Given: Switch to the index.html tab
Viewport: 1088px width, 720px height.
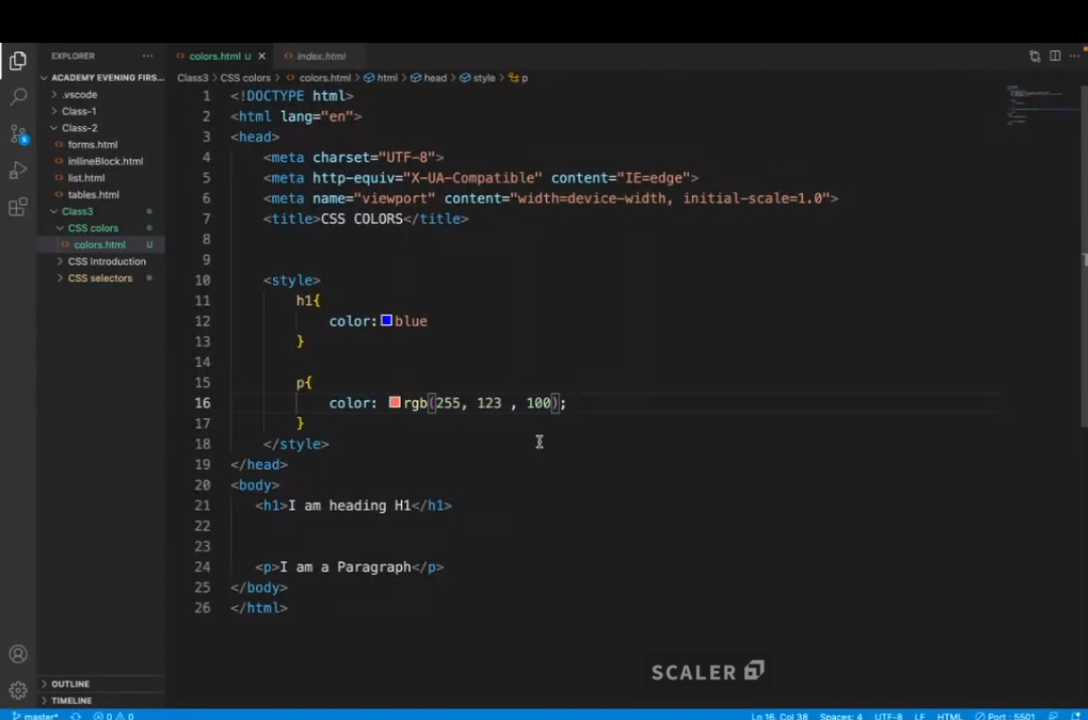Looking at the screenshot, I should (320, 56).
